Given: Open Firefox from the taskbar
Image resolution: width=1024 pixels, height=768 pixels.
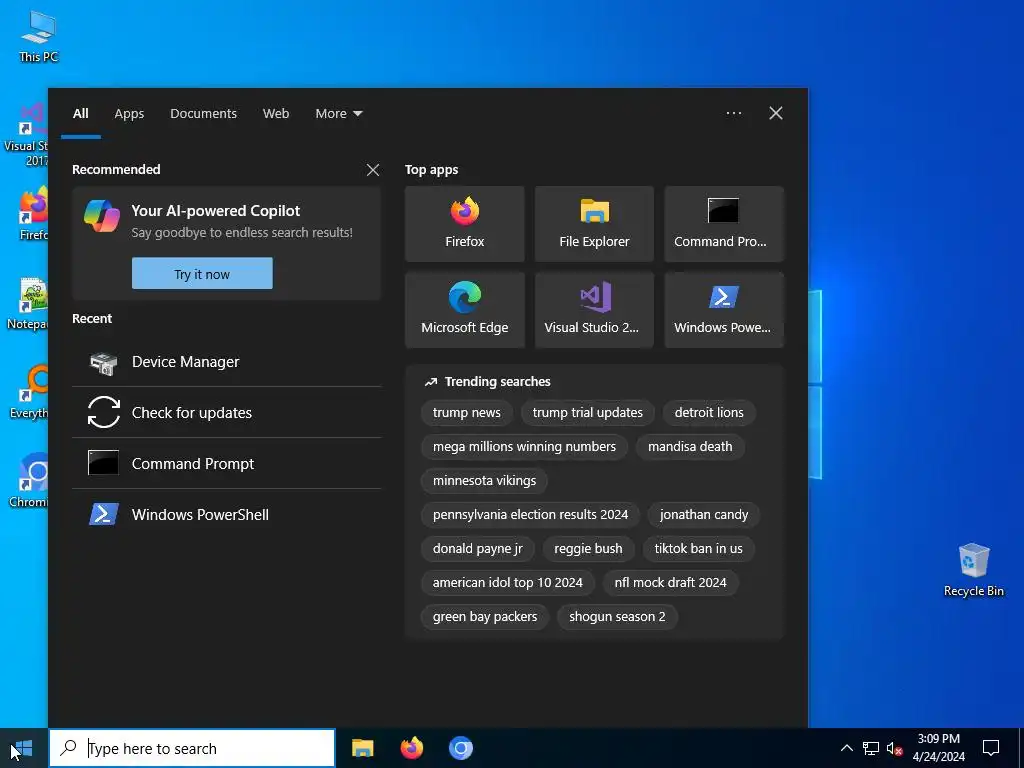Looking at the screenshot, I should click(x=411, y=748).
